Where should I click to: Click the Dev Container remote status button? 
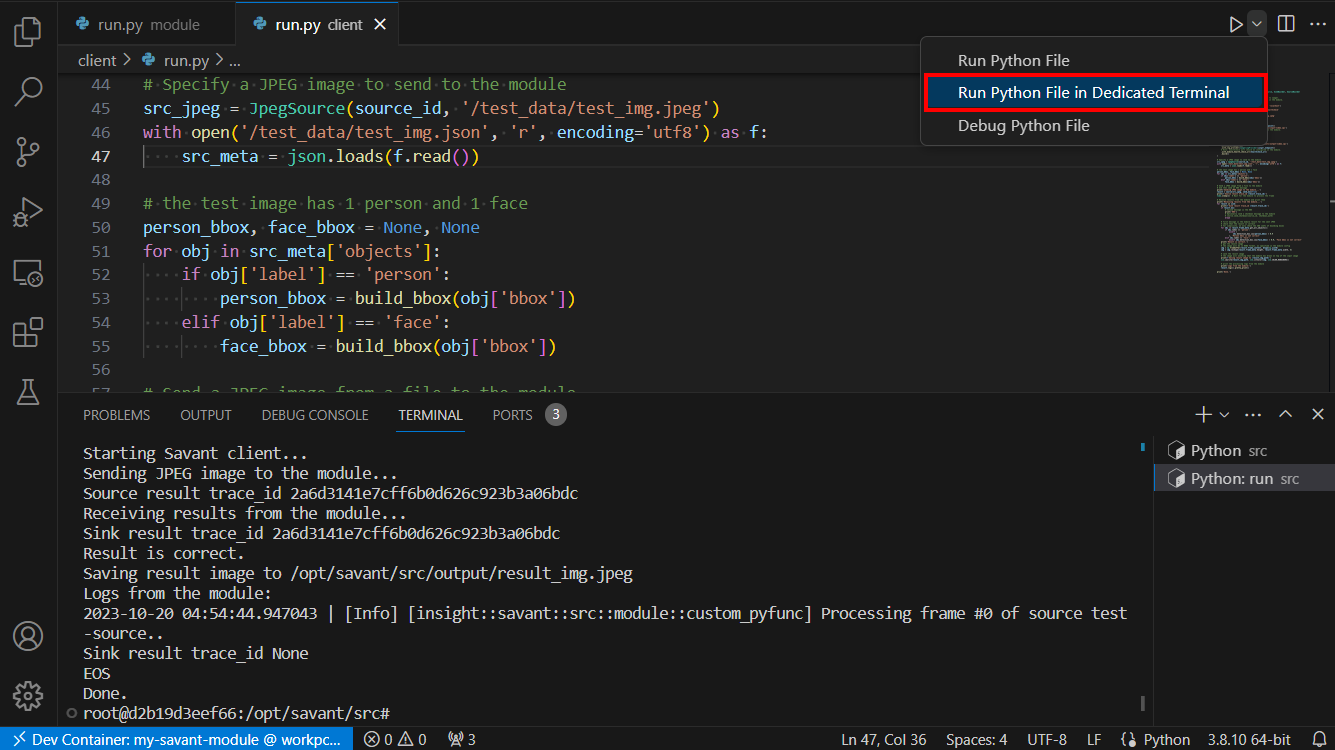(x=177, y=739)
